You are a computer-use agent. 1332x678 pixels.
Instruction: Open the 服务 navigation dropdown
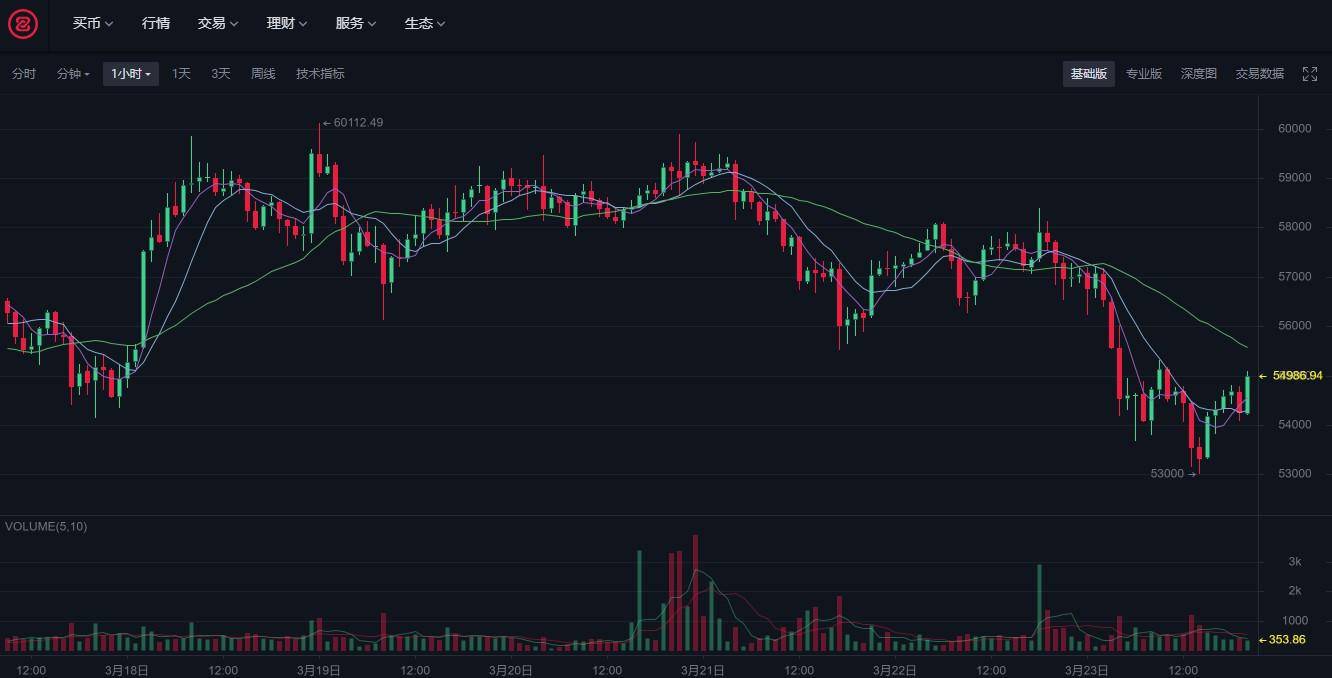(x=356, y=23)
